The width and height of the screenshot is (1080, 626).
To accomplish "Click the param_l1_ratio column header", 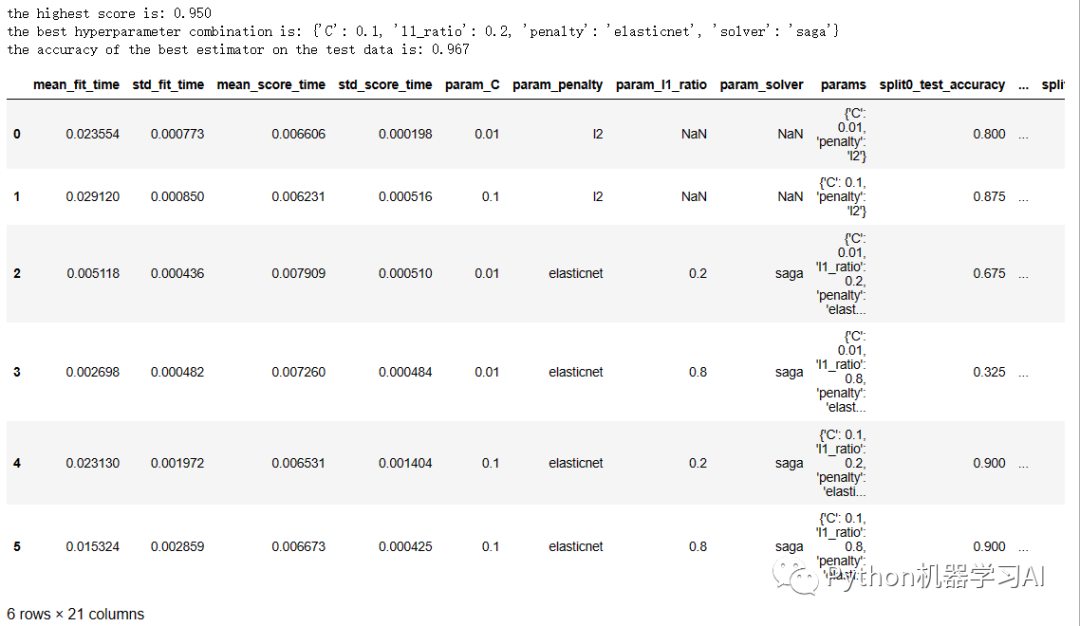I will click(661, 85).
